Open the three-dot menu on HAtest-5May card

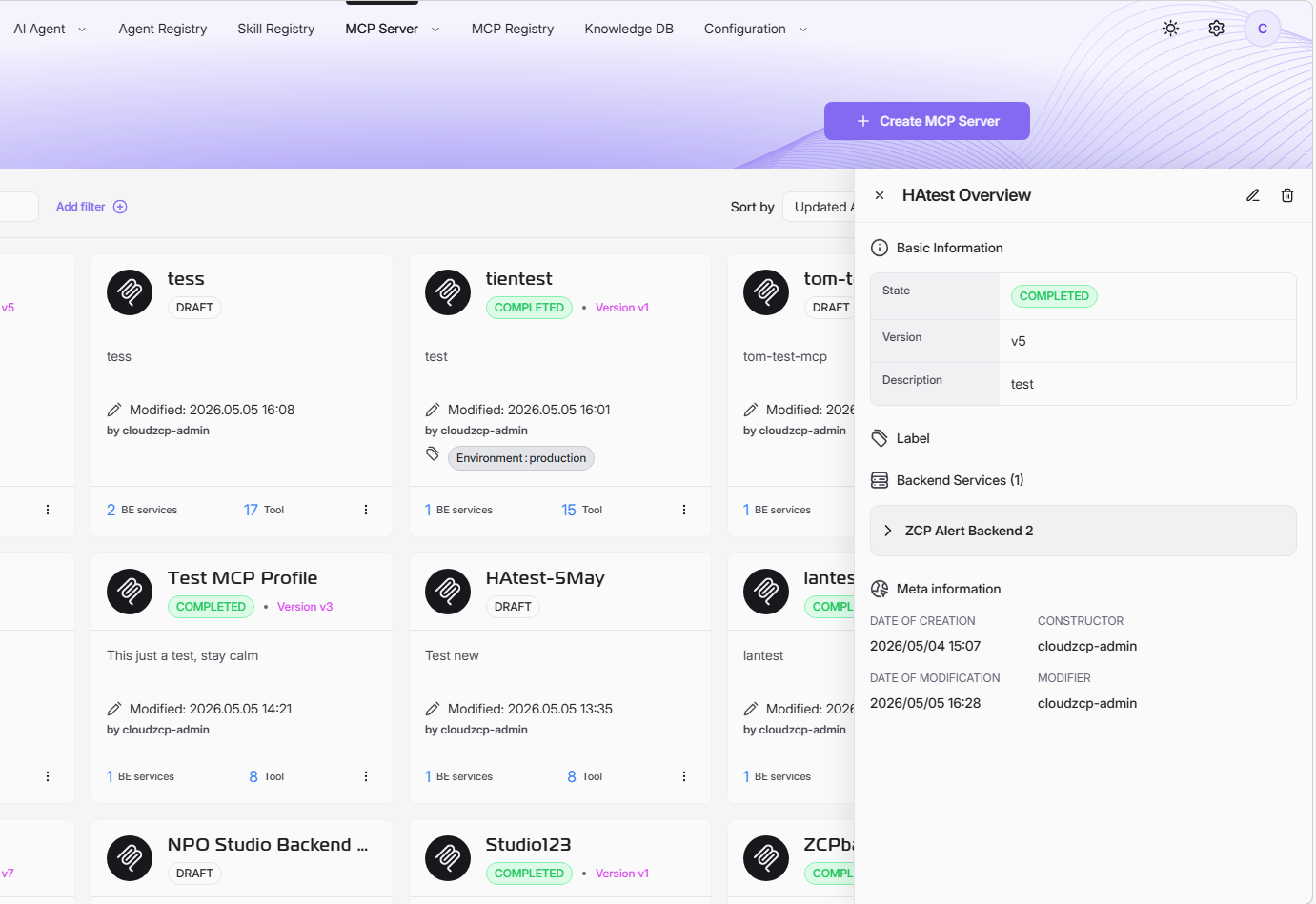tap(684, 776)
